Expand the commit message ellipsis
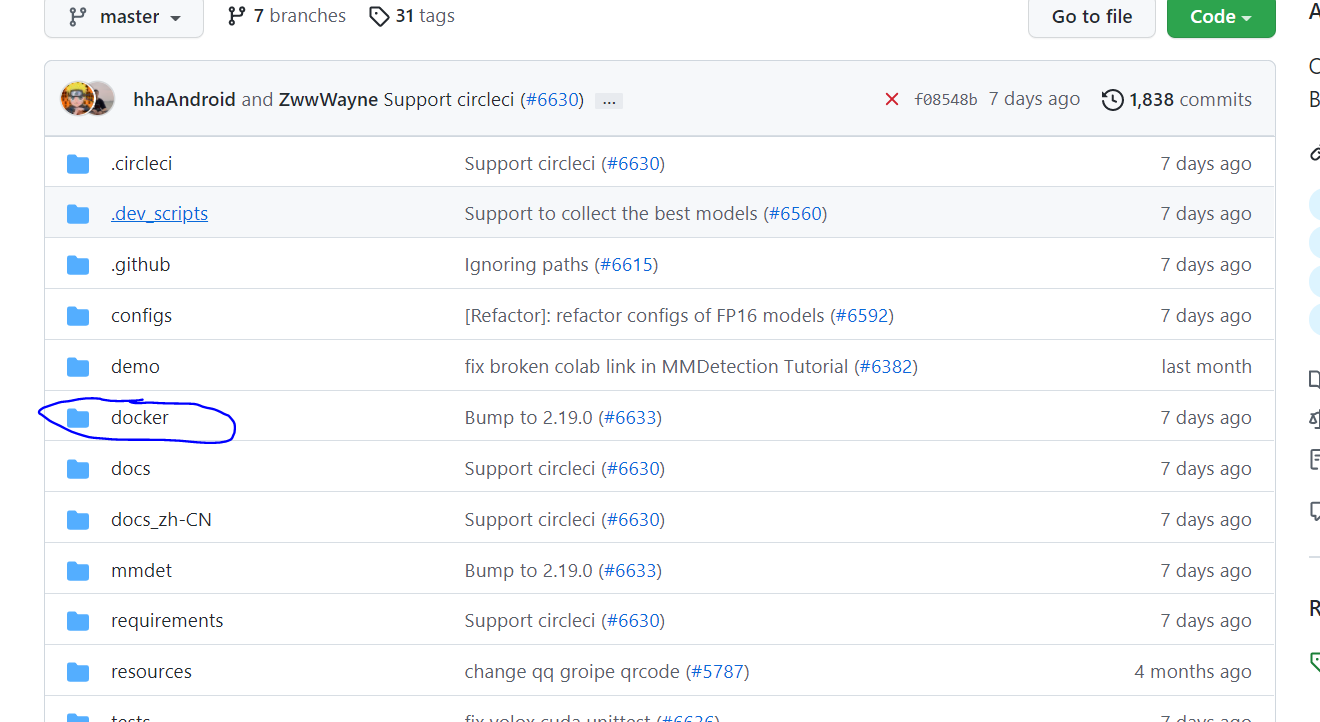Screen dimensions: 1320x722 click(608, 100)
